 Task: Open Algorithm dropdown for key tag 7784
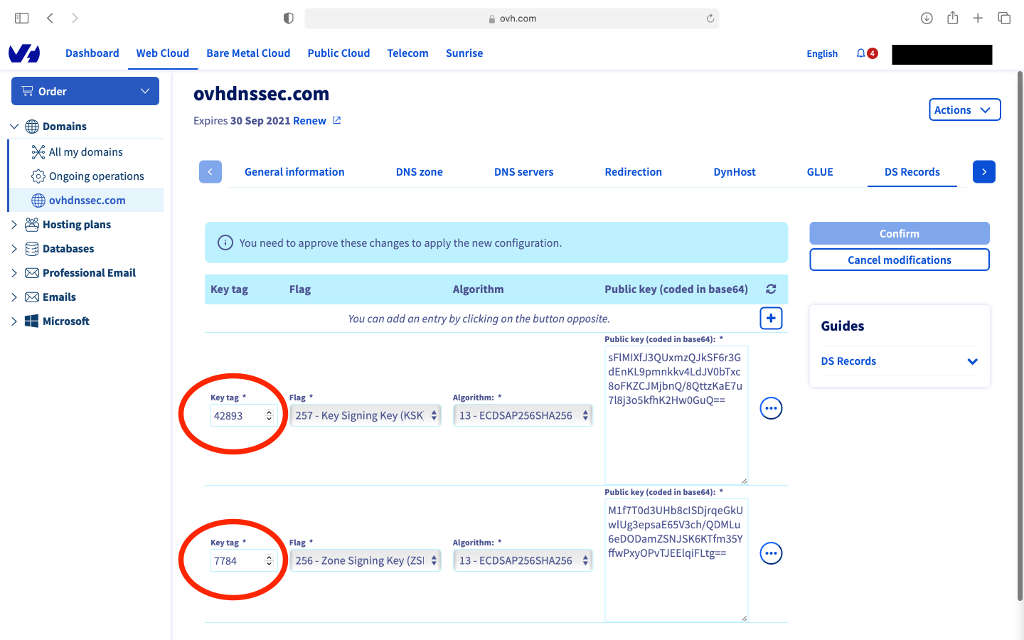(522, 560)
